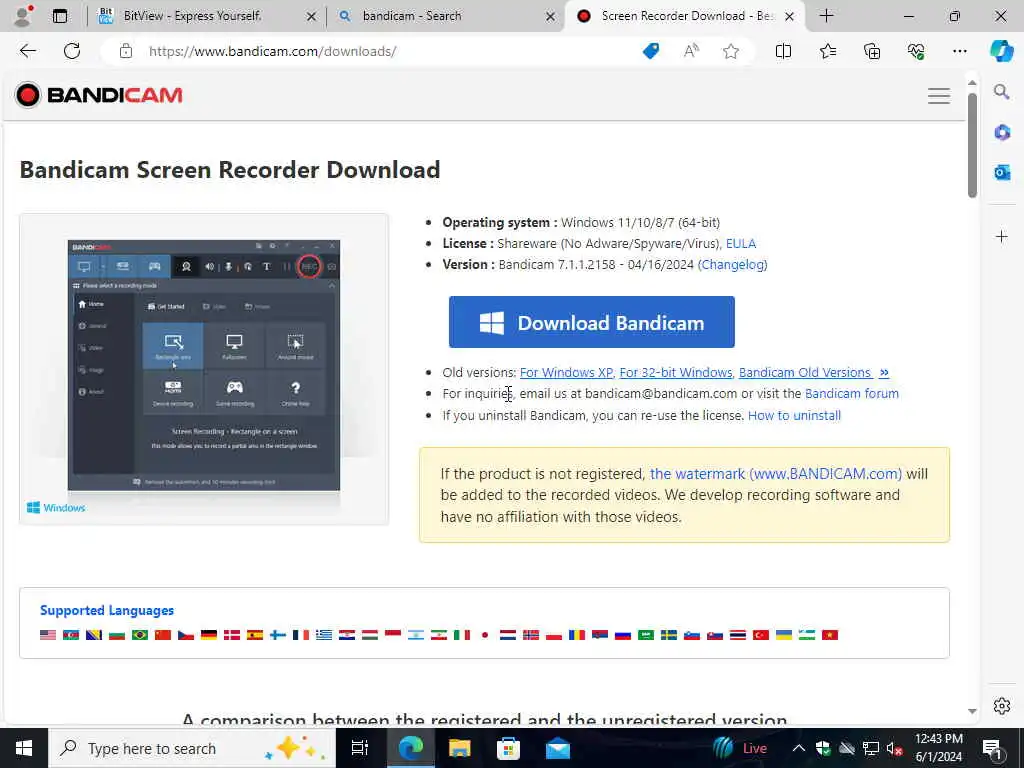Image resolution: width=1024 pixels, height=768 pixels.
Task: Click the page vertical scrollbar thumb
Action: [x=972, y=145]
